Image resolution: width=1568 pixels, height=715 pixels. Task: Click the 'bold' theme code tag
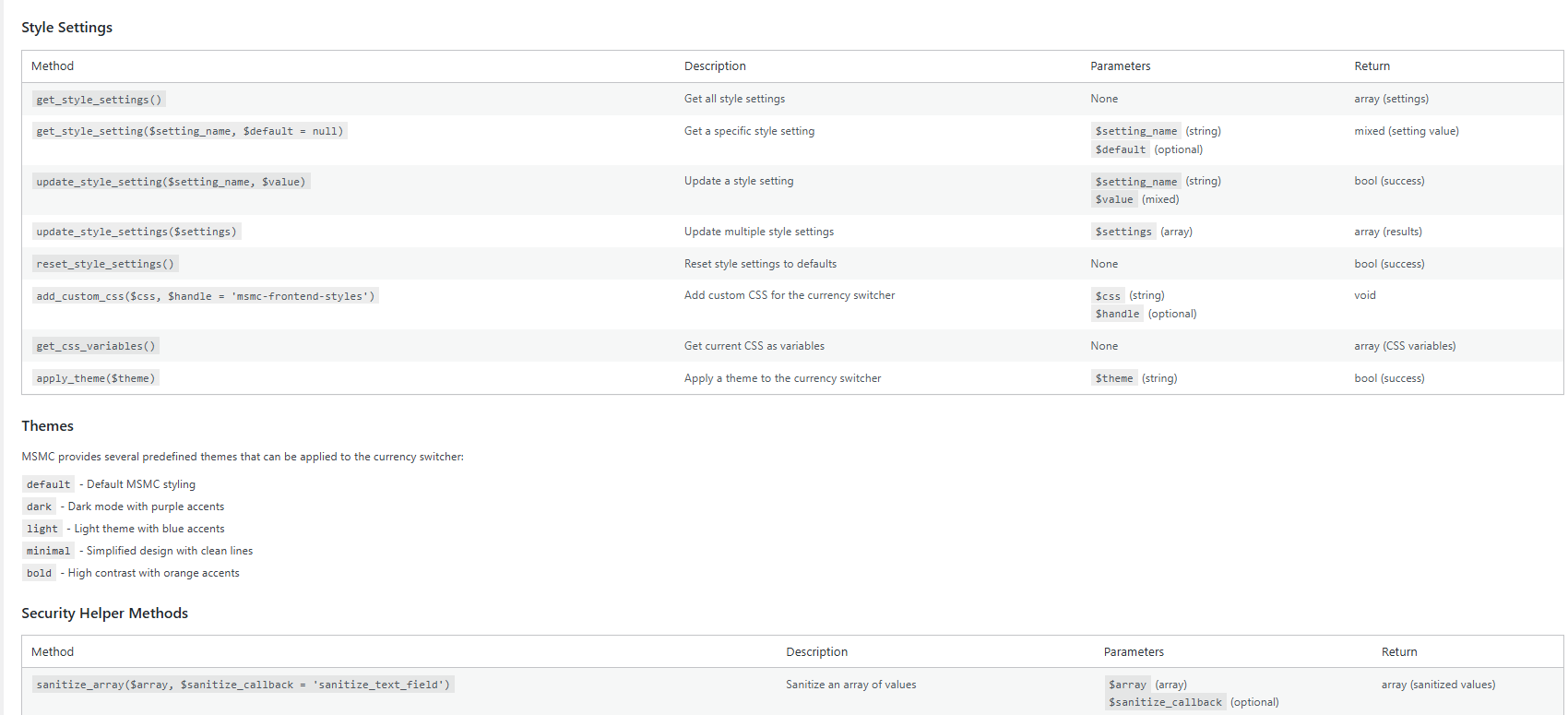(x=39, y=573)
